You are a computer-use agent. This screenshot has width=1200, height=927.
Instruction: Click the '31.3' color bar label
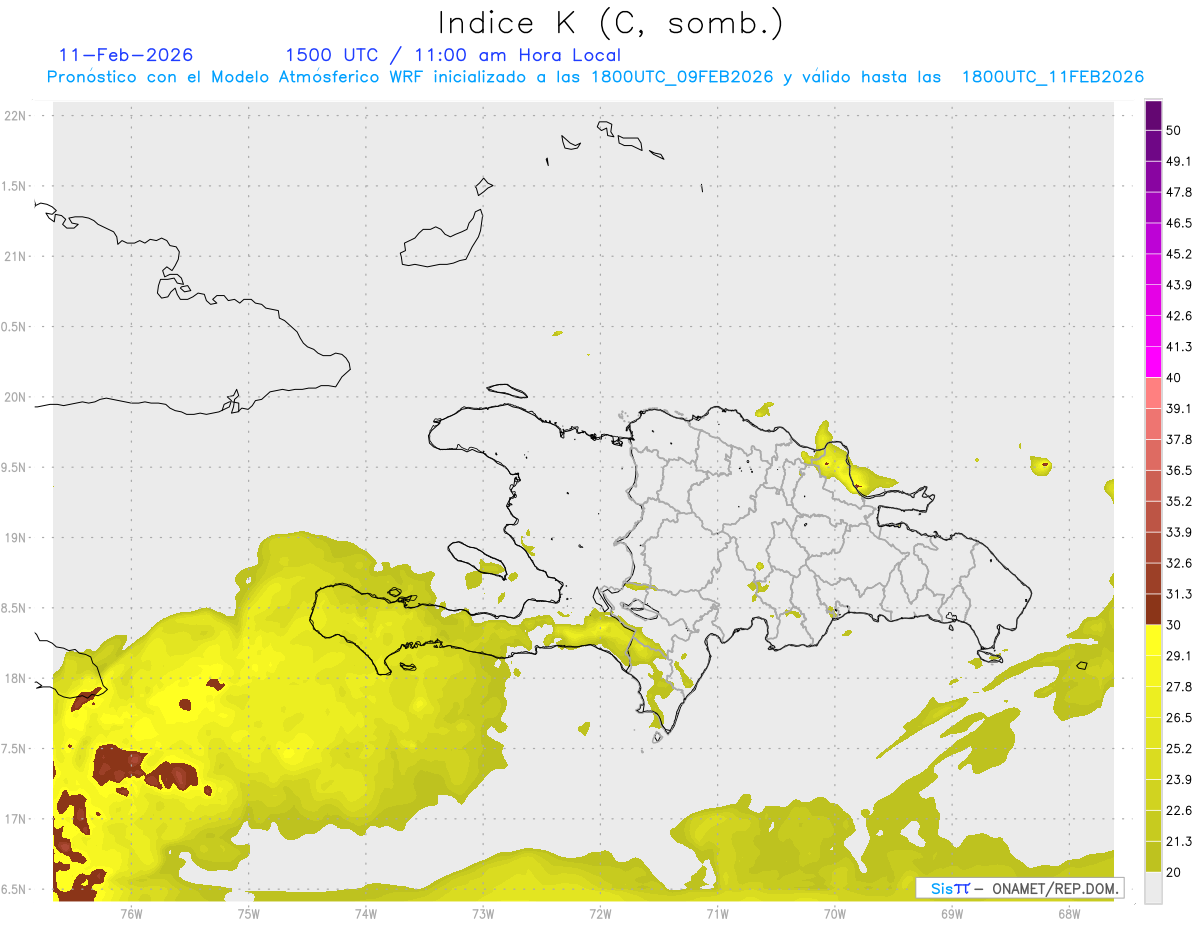click(1180, 594)
